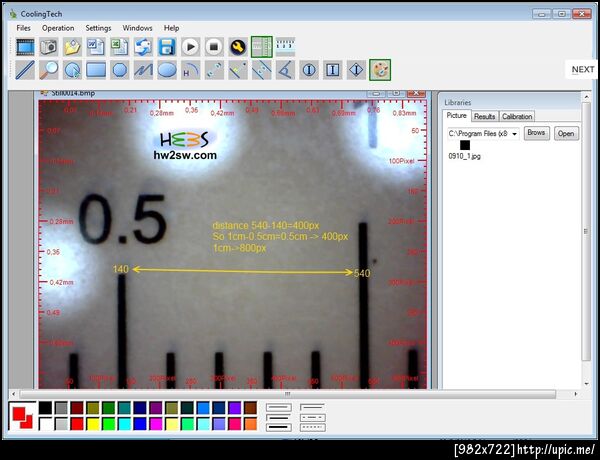Select the zigzag polyline tool
The height and width of the screenshot is (460, 600).
(x=143, y=70)
